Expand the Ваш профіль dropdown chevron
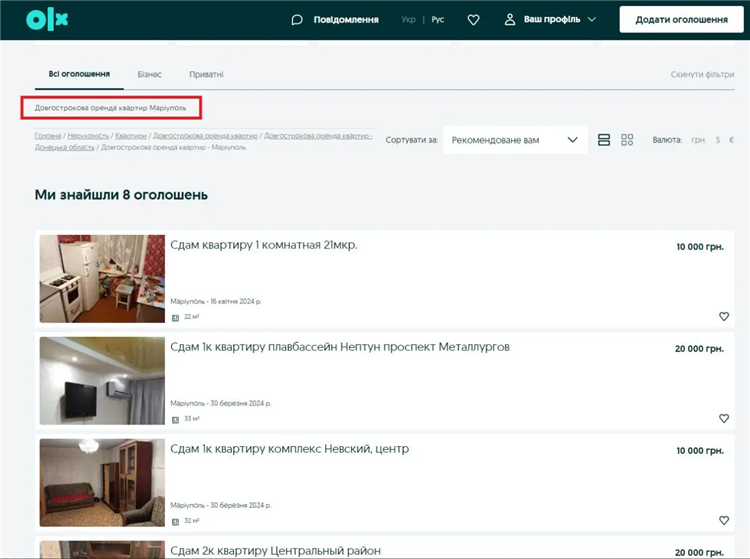This screenshot has width=750, height=559. click(x=592, y=20)
